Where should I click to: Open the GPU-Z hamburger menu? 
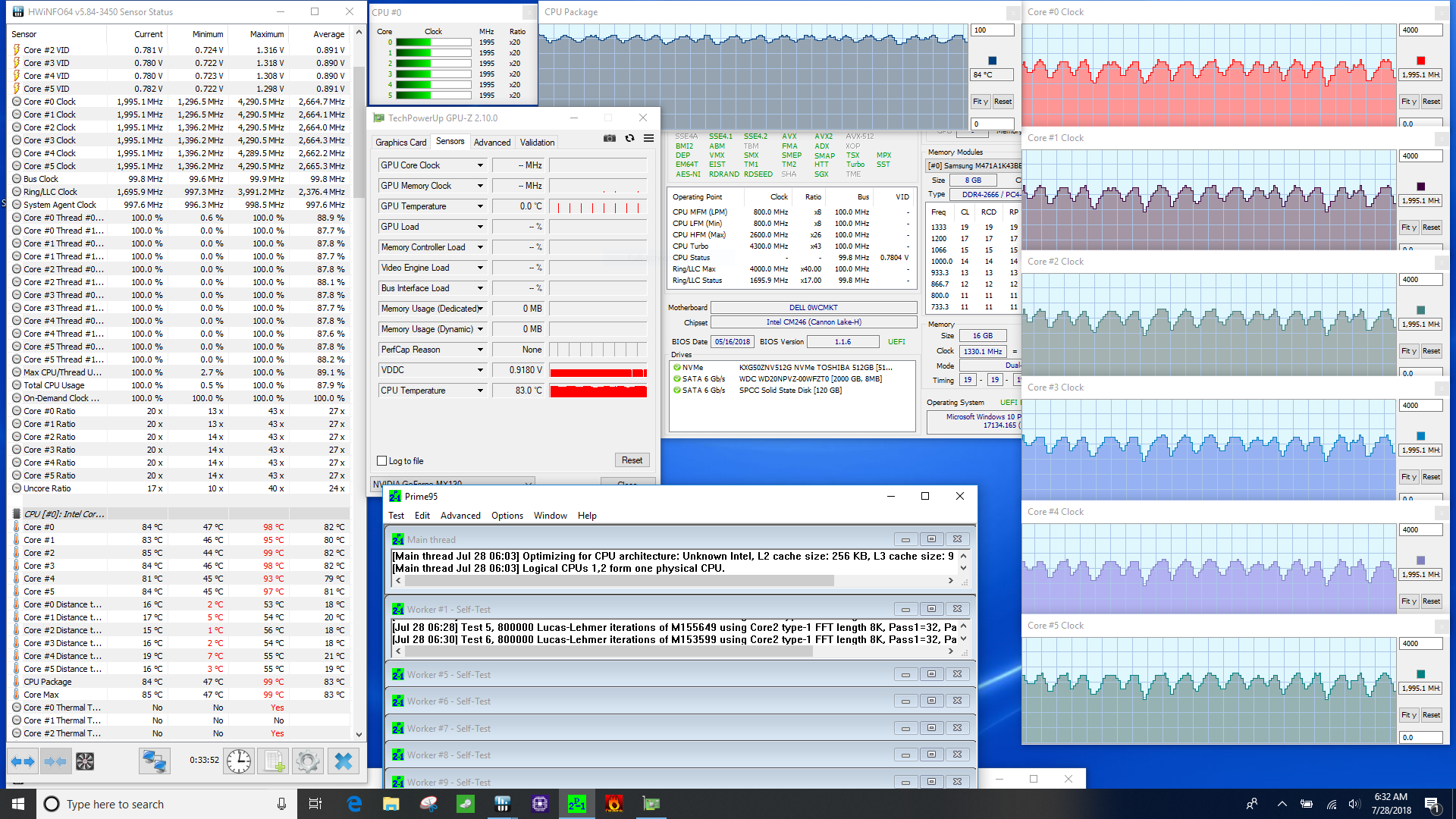coord(649,139)
